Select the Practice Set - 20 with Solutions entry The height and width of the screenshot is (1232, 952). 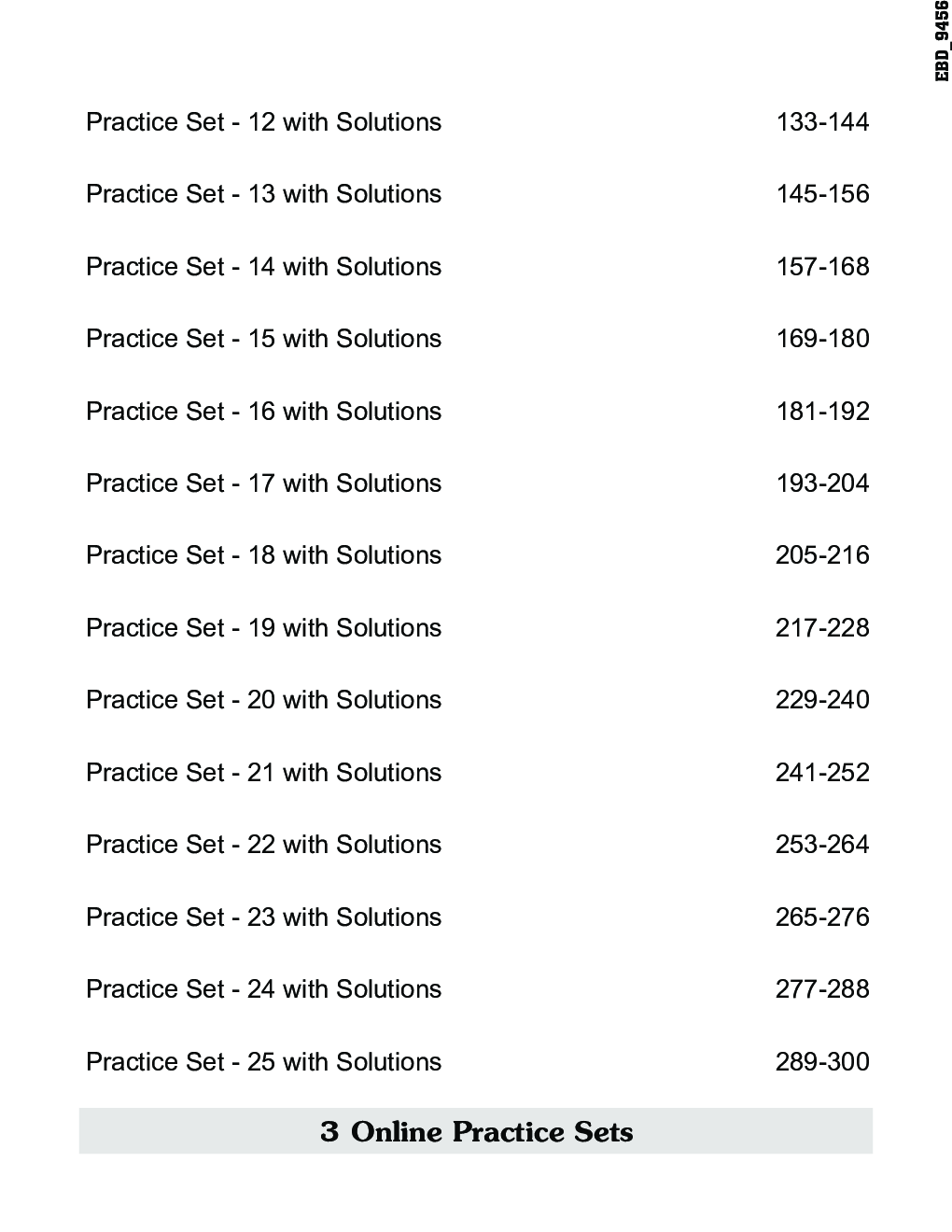pyautogui.click(x=263, y=700)
